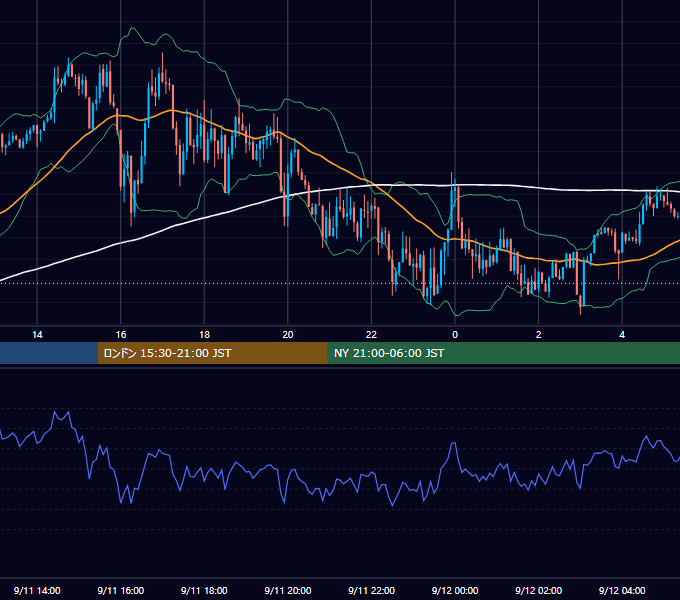Click the hour label 20 on the price chart axis
The image size is (680, 600).
point(288,335)
